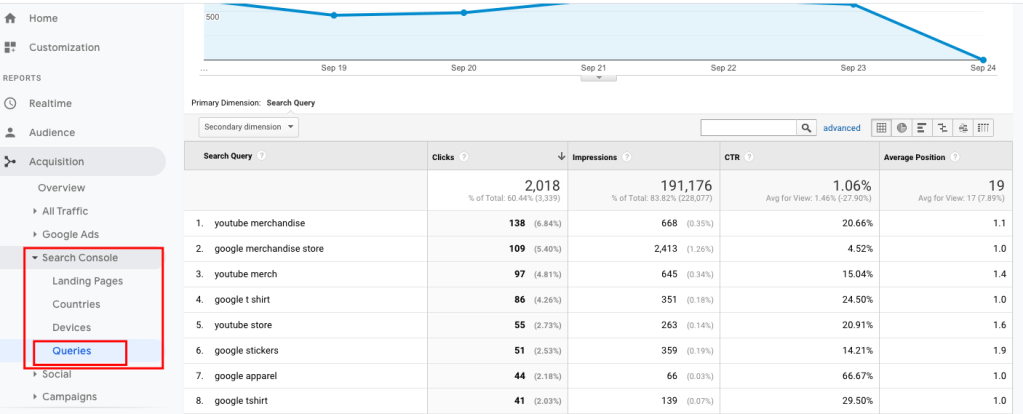
Task: Select the Sep 24 chart data point
Action: pyautogui.click(x=983, y=60)
